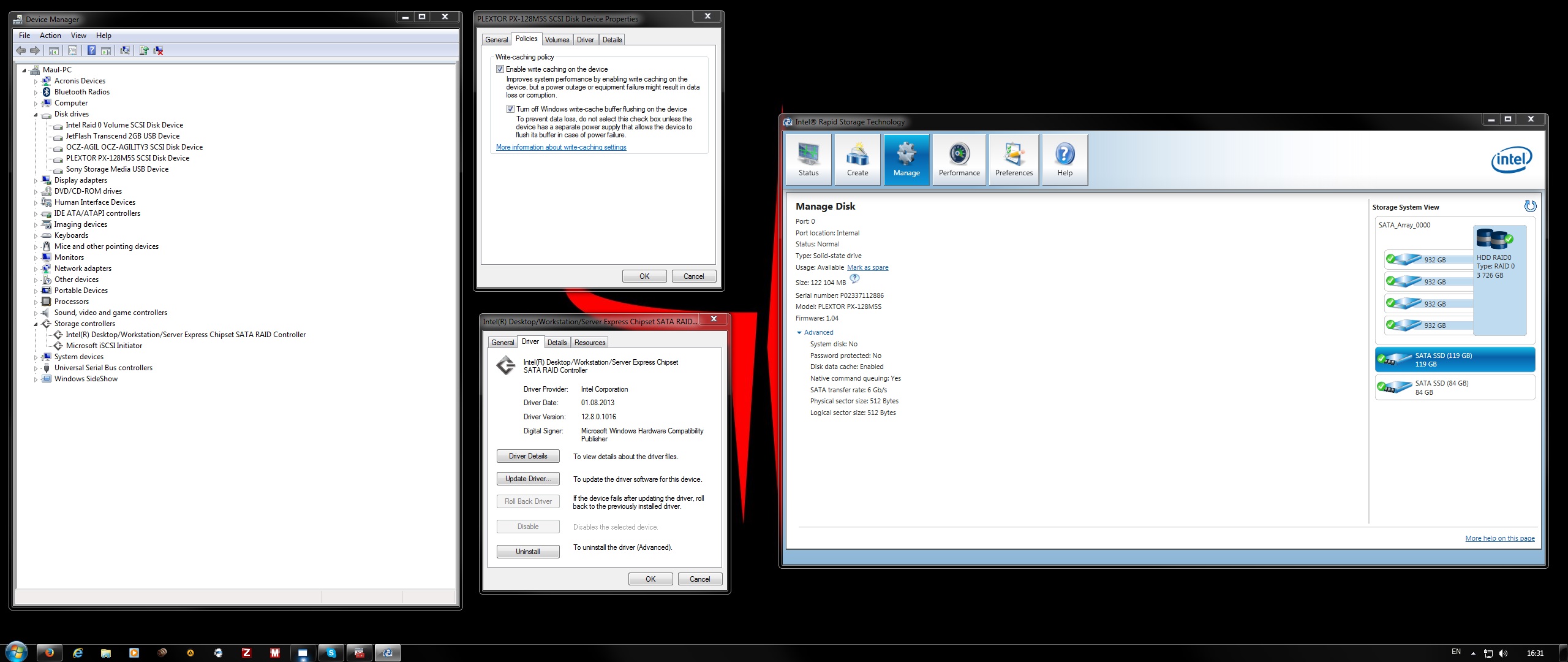1568x662 pixels.
Task: Select Microsoft iSCSI Initiator
Action: coord(104,346)
